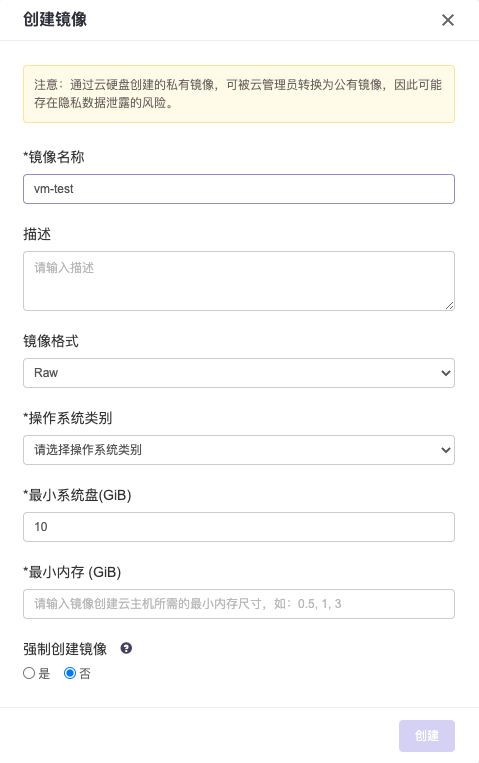Viewport: 479px width, 763px height.
Task: Click the chevron arrow on the Raw selector
Action: point(445,373)
